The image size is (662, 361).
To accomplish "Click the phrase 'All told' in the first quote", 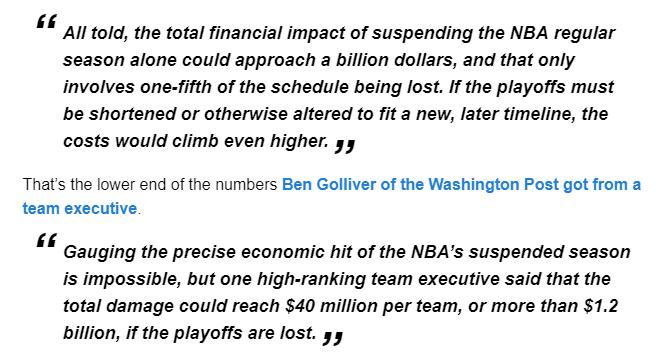I will tap(95, 33).
